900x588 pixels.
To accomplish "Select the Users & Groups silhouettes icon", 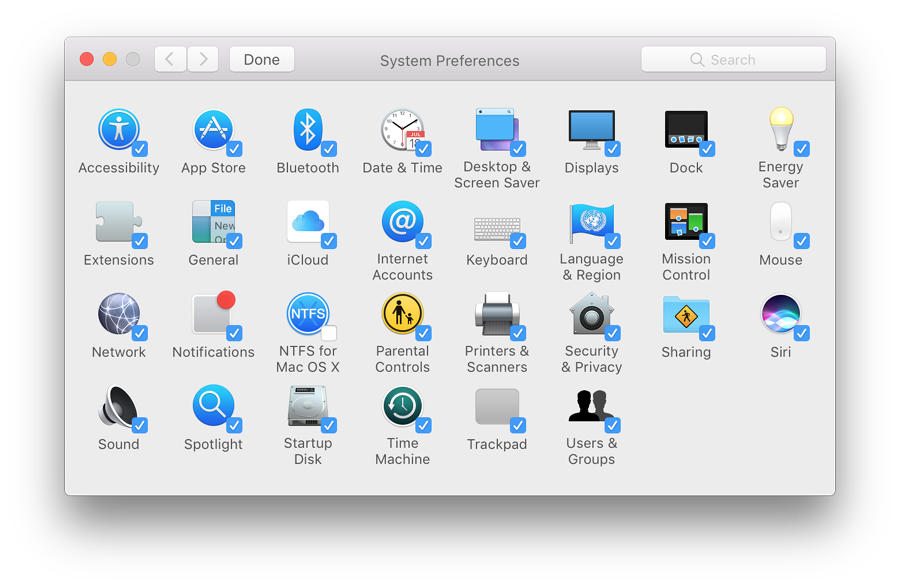I will [x=591, y=406].
